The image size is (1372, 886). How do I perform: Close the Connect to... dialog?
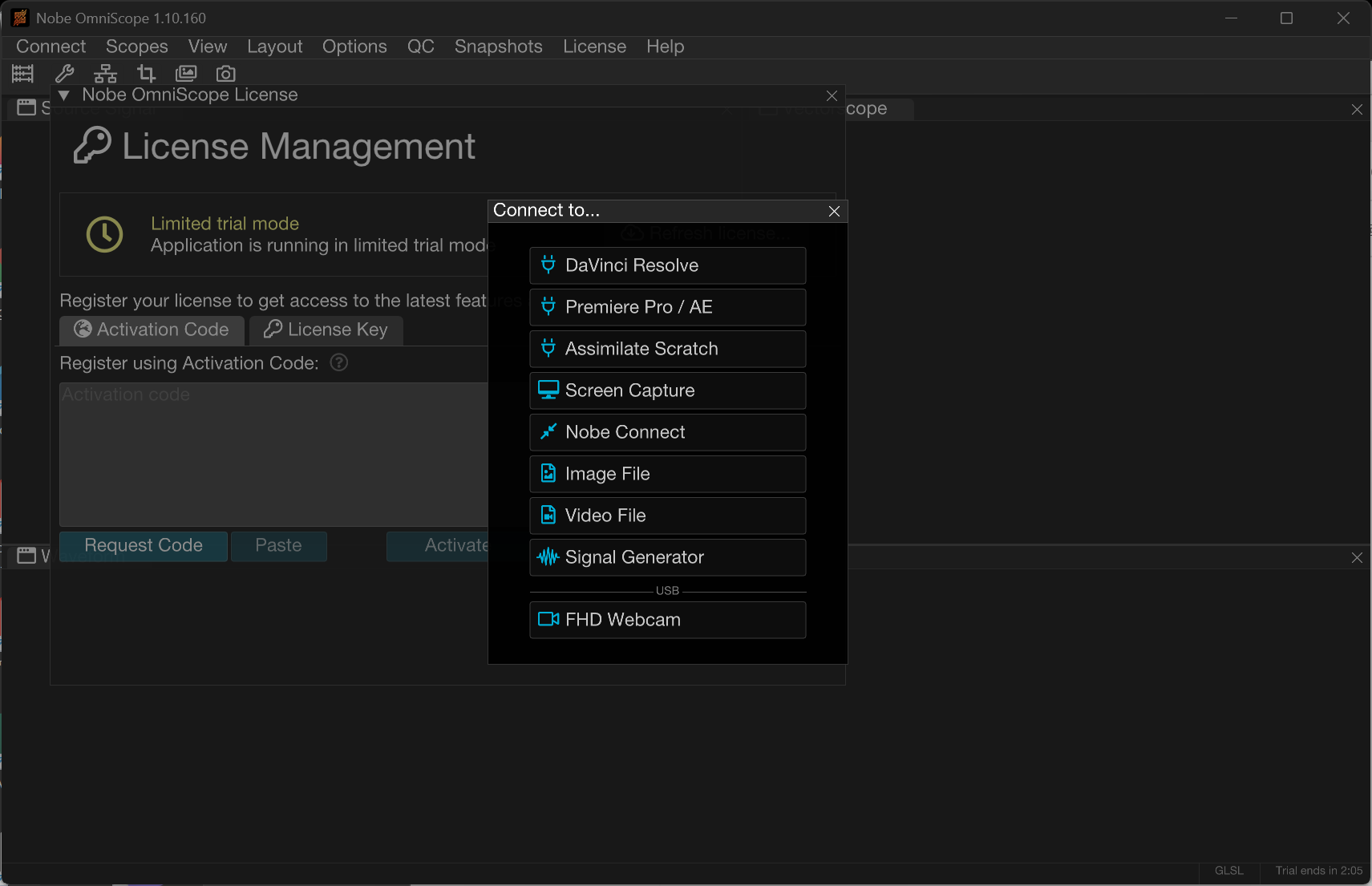(834, 211)
